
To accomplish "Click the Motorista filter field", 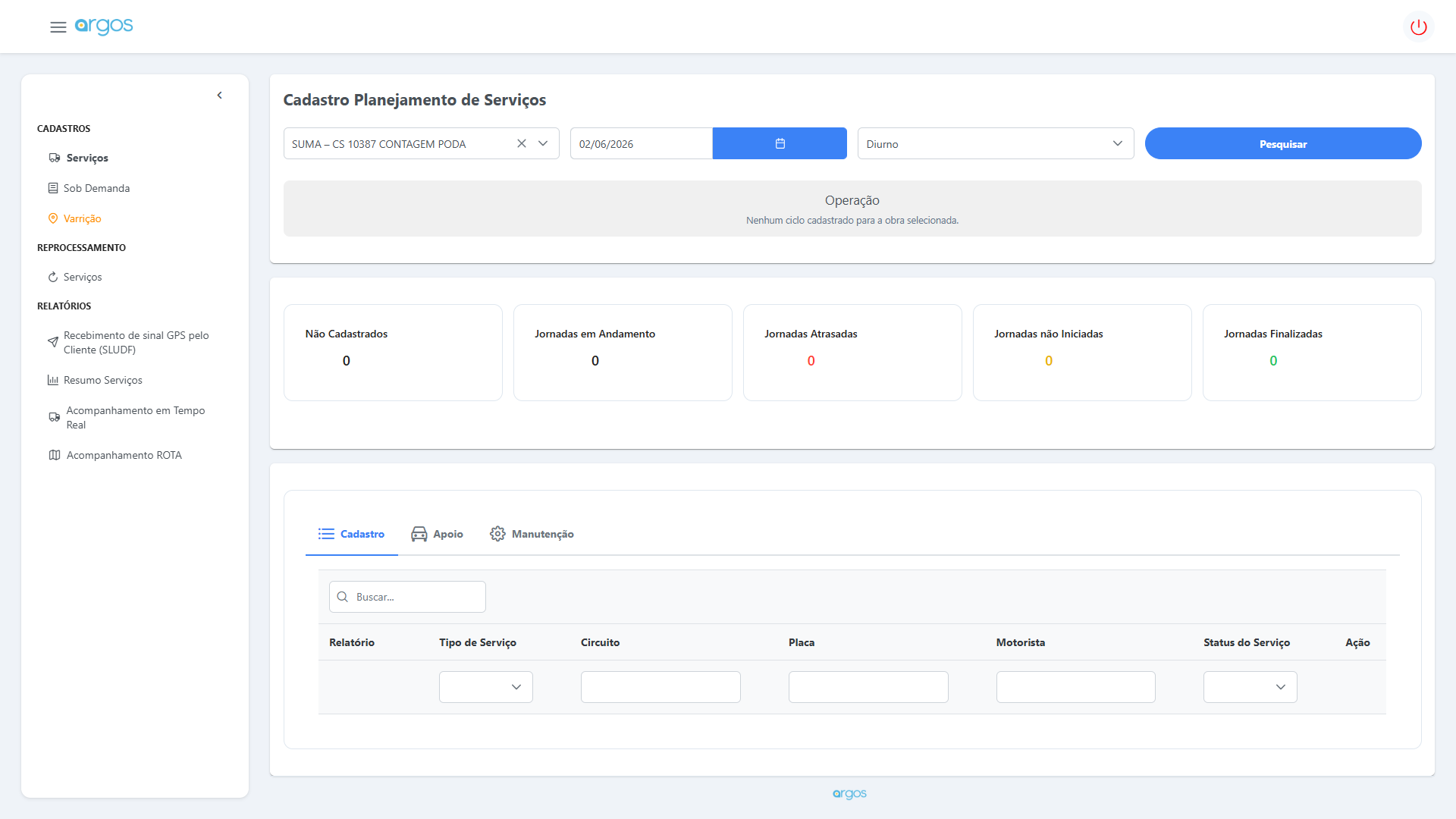I will coord(1076,687).
